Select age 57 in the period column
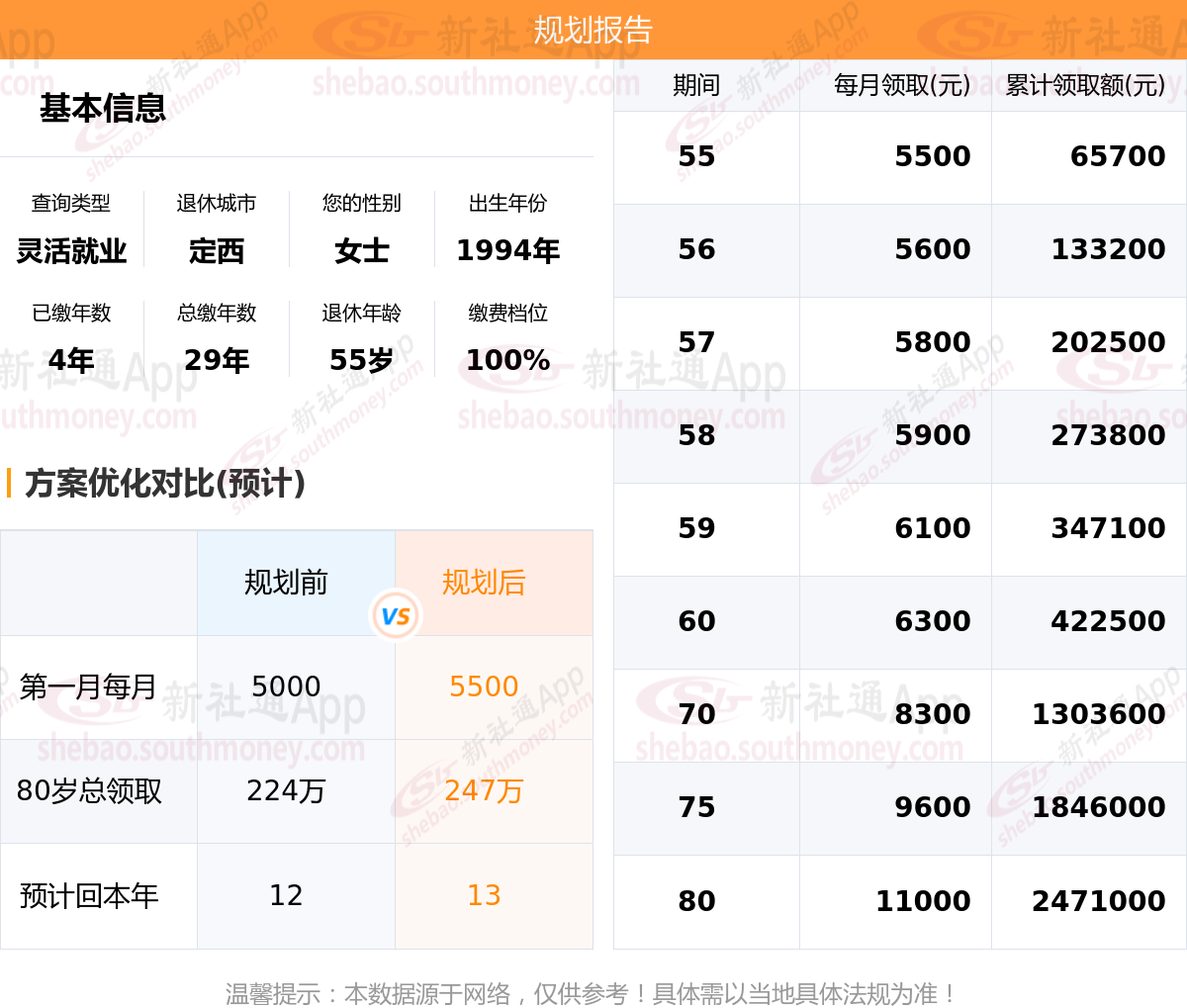 (x=696, y=342)
